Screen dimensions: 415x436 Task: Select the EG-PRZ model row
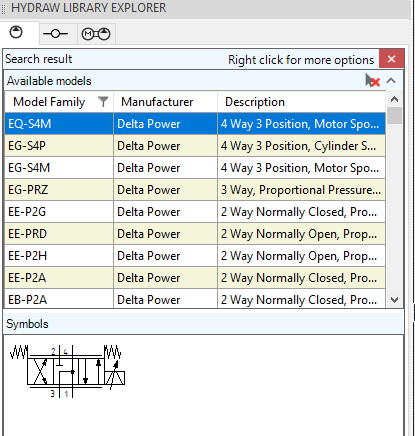click(x=195, y=190)
